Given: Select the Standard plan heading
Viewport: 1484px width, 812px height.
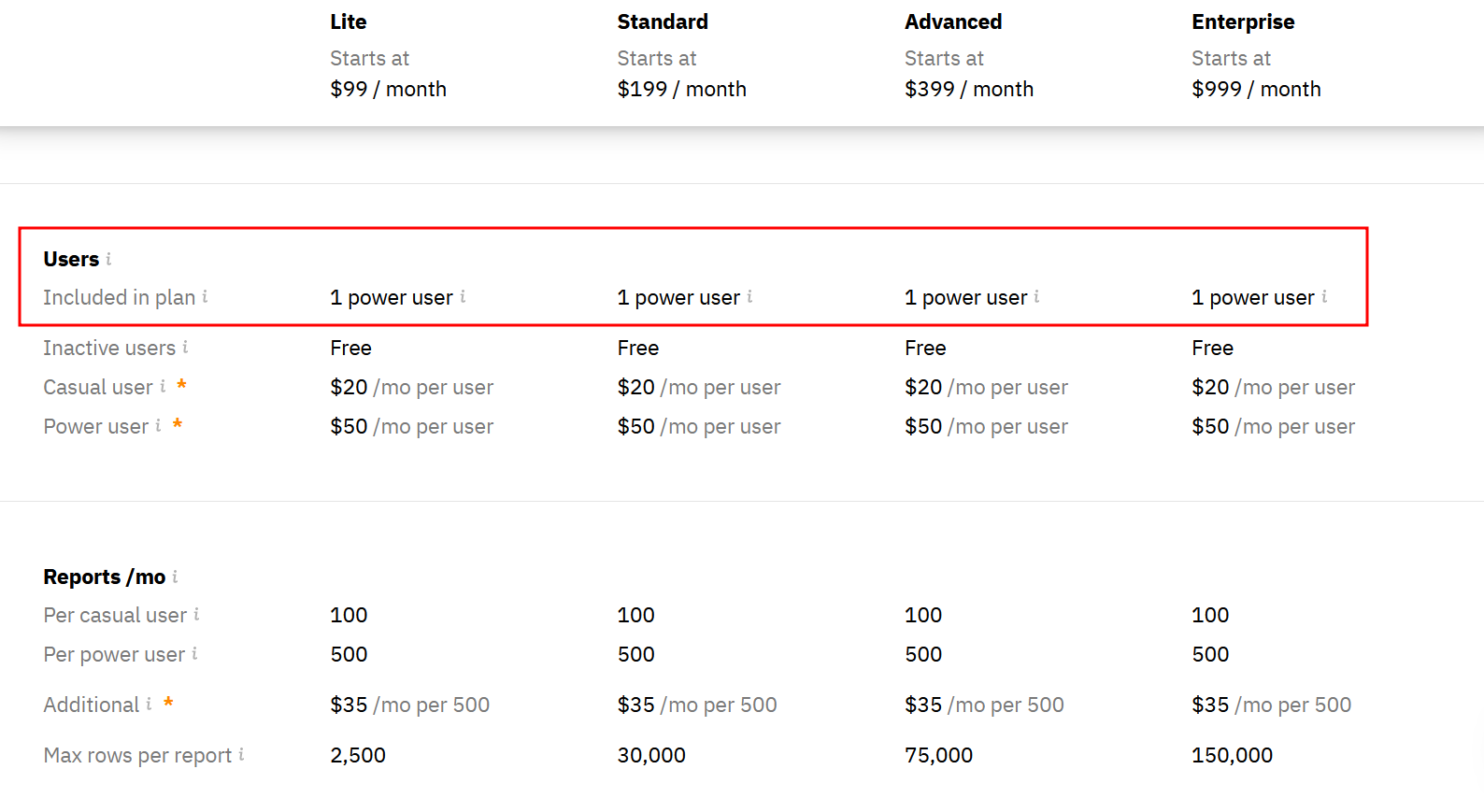Looking at the screenshot, I should 663,21.
